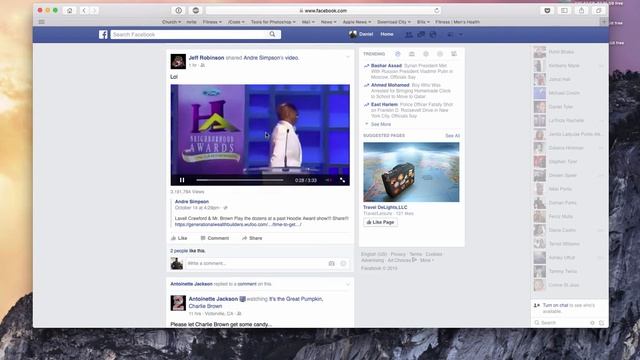Select the Politics trending filter icon
Screen dimensions: 640x360
[412, 54]
